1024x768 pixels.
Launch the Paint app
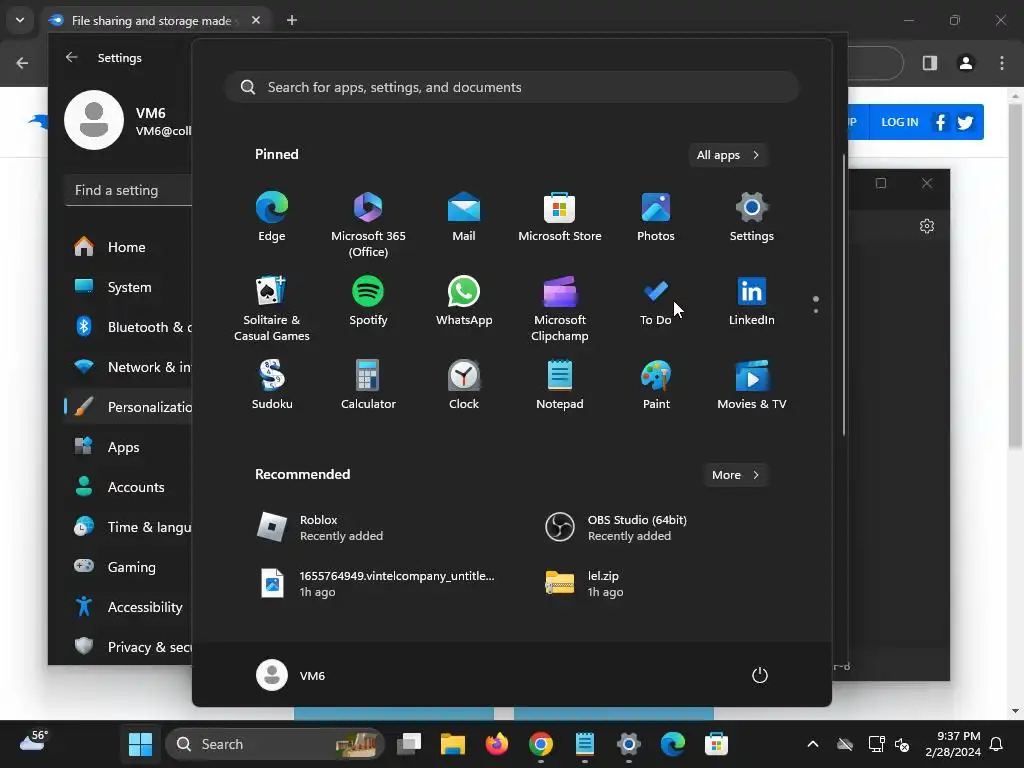tap(656, 385)
